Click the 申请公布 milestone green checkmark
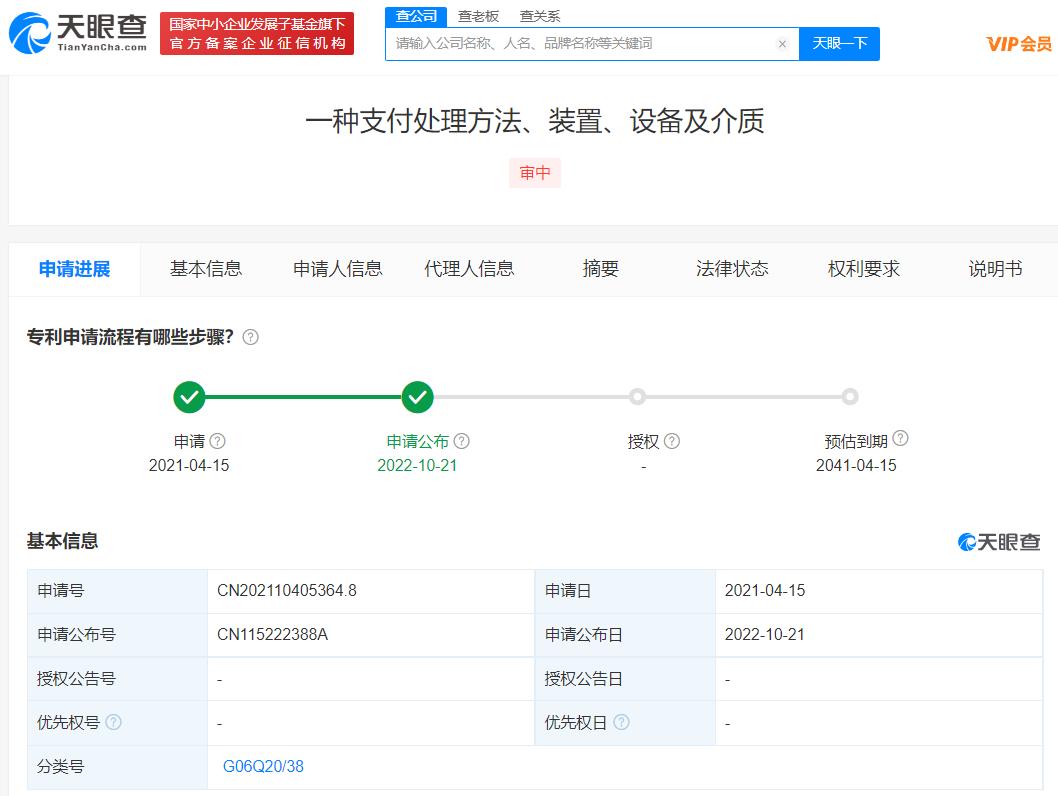The height and width of the screenshot is (796, 1058). tap(418, 396)
